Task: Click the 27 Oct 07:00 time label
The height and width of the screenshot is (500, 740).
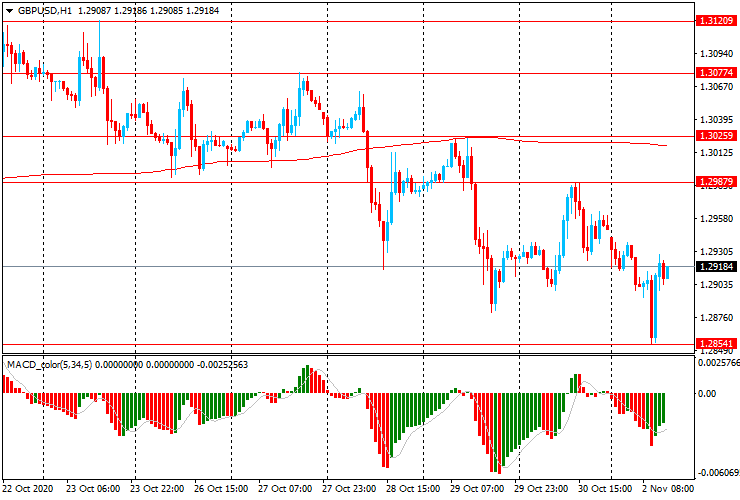Action: coord(286,488)
